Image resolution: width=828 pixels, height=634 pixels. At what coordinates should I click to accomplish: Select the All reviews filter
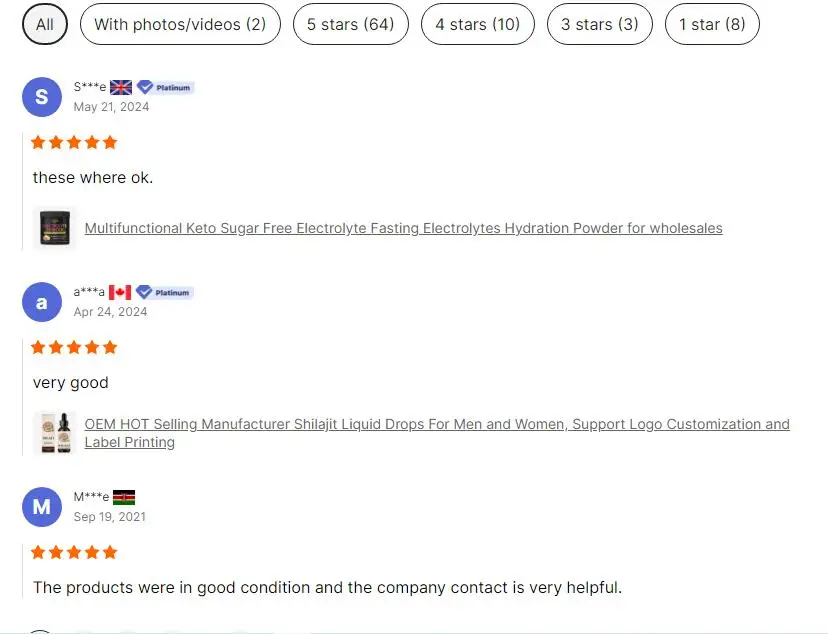point(45,24)
